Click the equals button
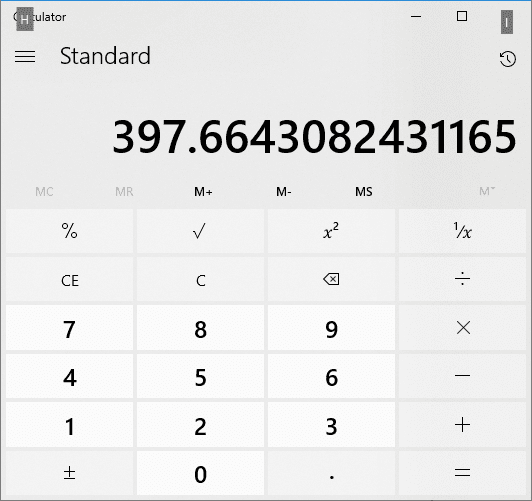The width and height of the screenshot is (532, 501). click(462, 473)
